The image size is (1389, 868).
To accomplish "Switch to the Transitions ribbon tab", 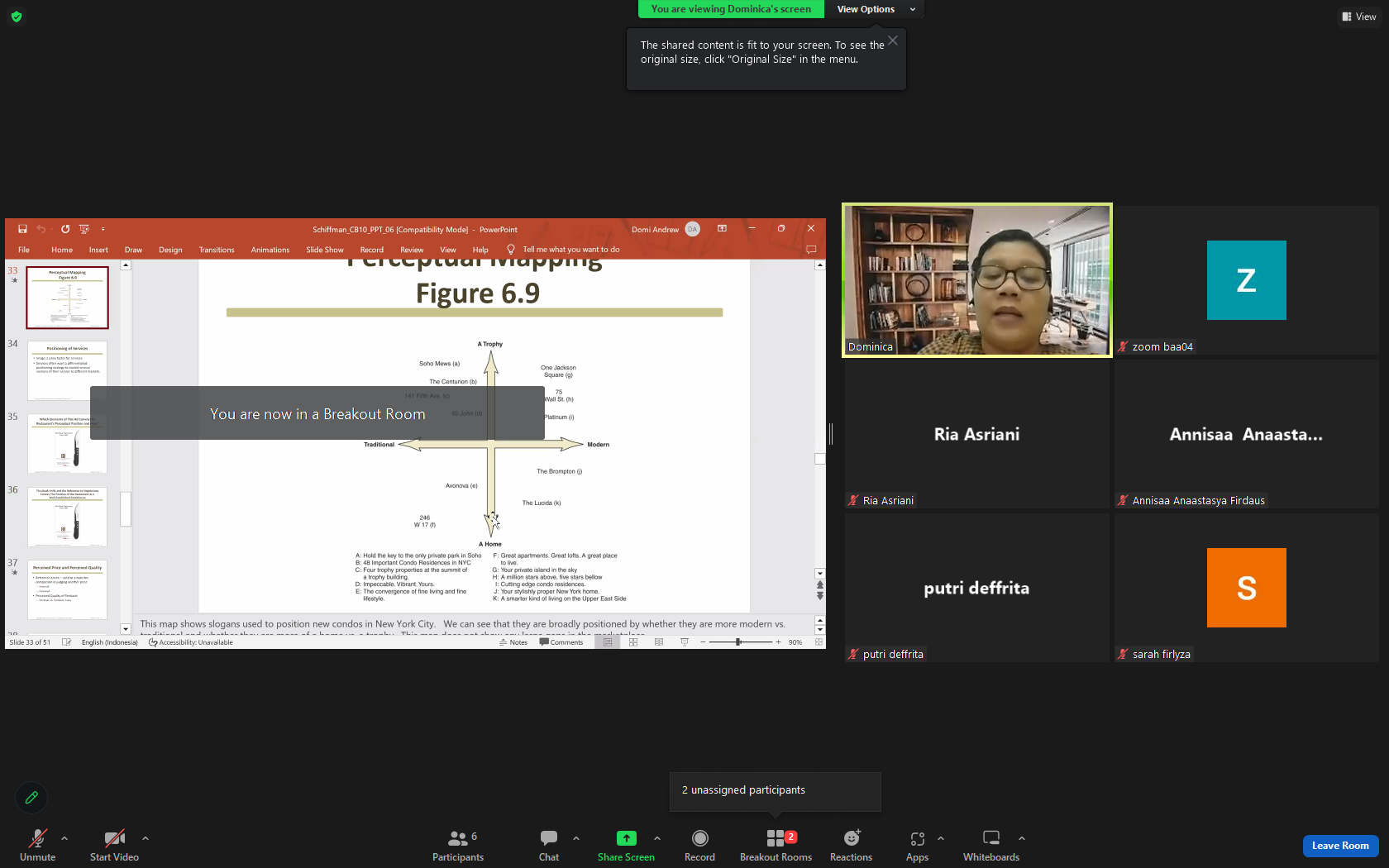I will pos(217,250).
